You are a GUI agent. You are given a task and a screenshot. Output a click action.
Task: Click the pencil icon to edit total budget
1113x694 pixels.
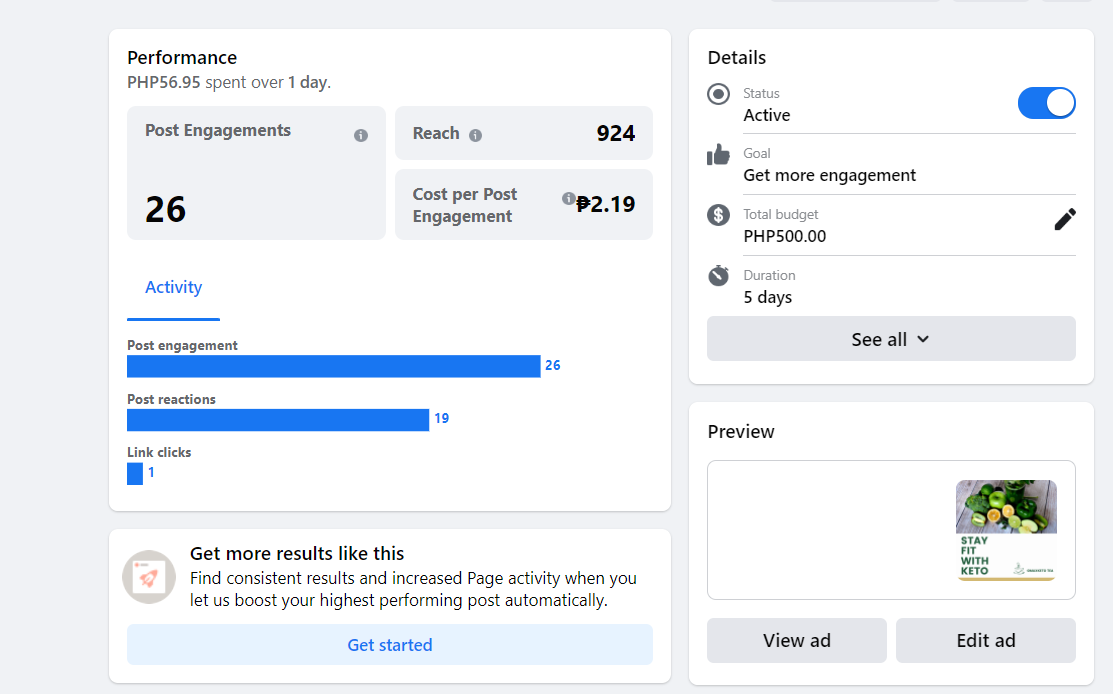point(1065,219)
